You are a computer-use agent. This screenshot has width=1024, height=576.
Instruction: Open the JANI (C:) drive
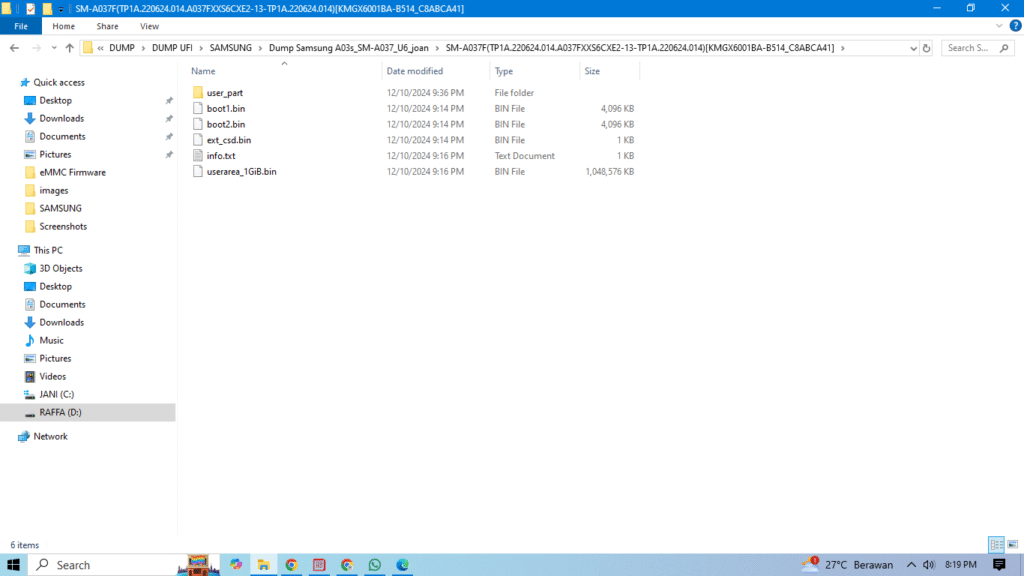click(56, 394)
